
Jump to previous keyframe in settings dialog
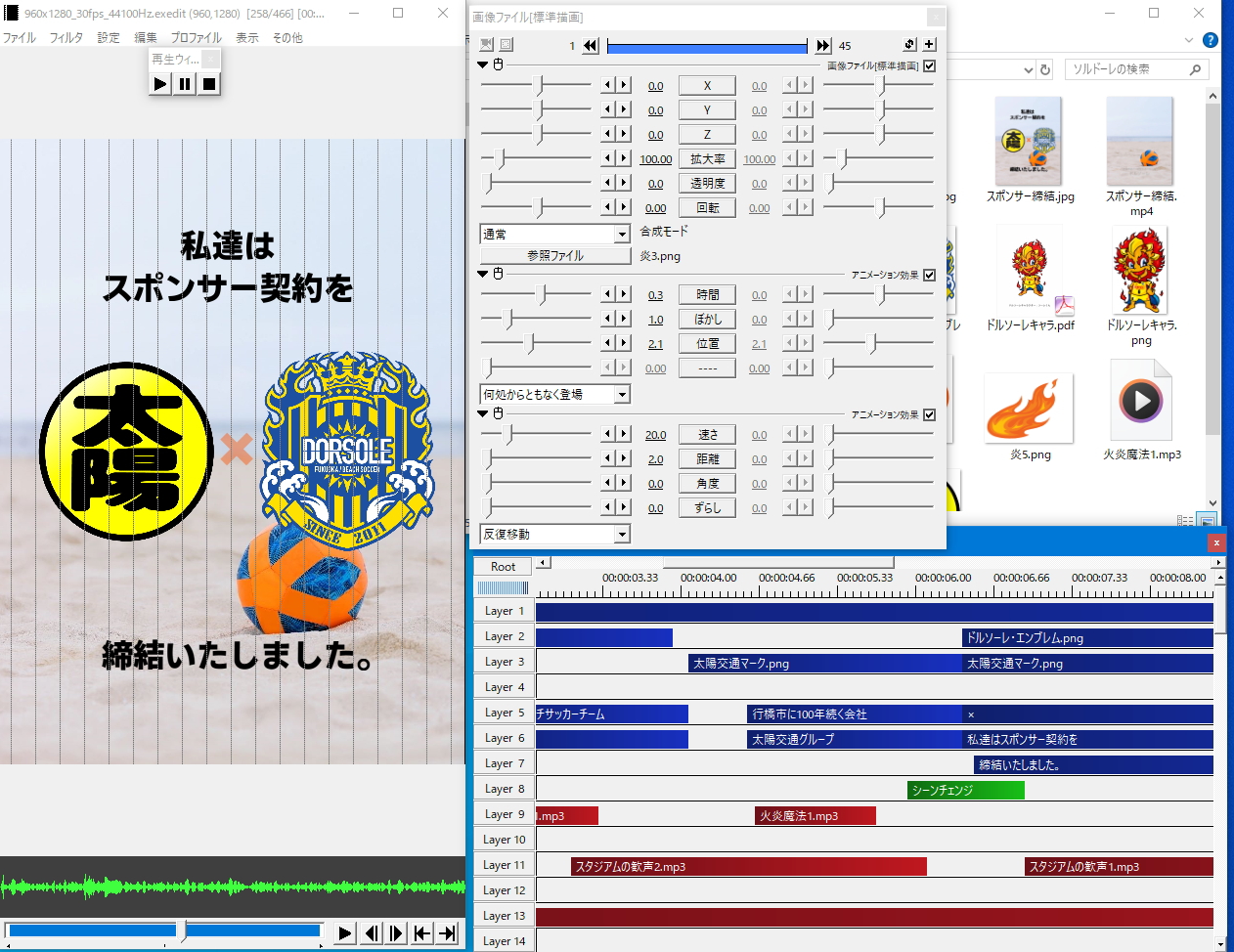[591, 45]
